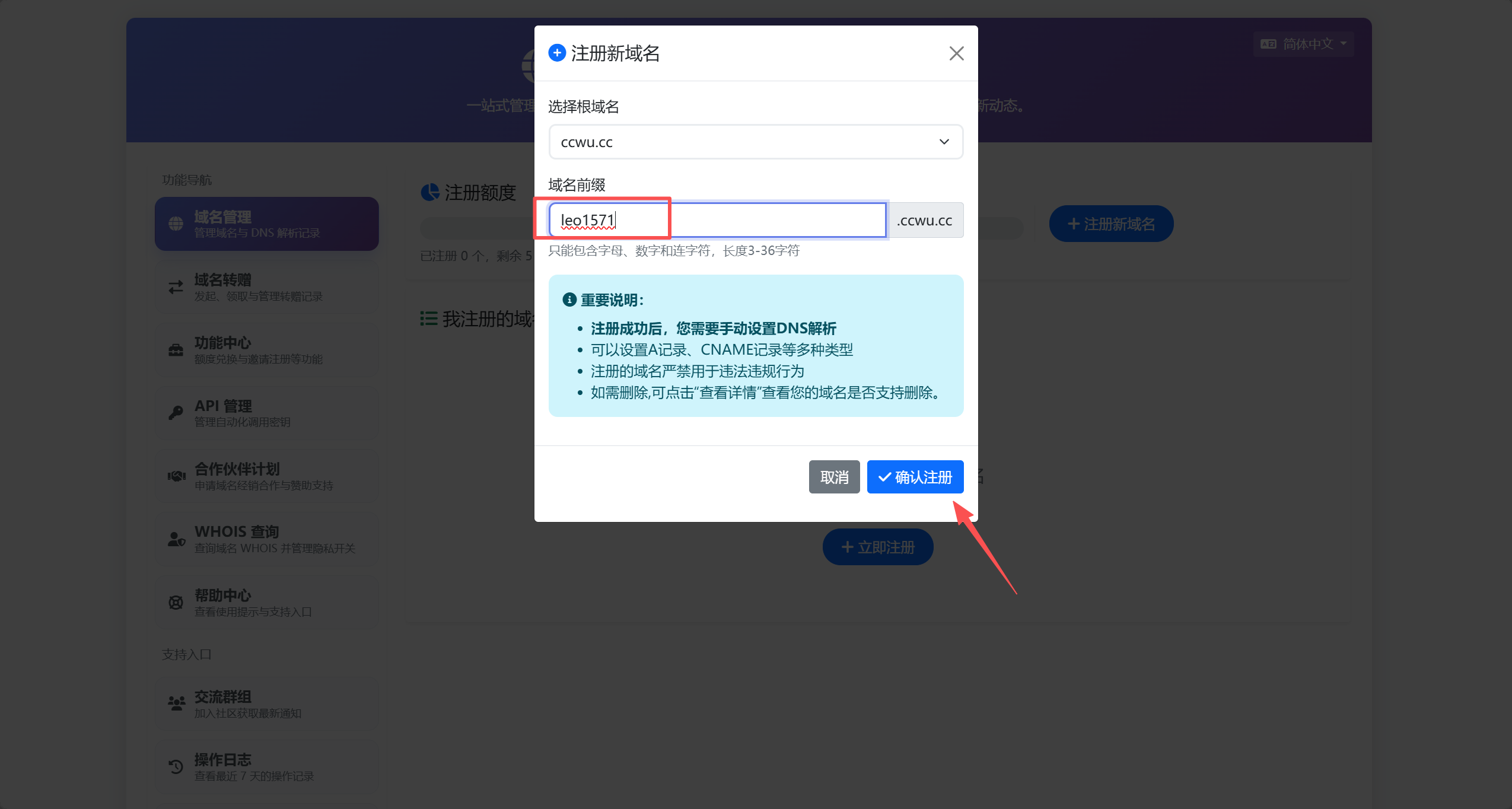The width and height of the screenshot is (1512, 809).
Task: Click the 注册新域名 button behind dialog
Action: click(x=1111, y=224)
